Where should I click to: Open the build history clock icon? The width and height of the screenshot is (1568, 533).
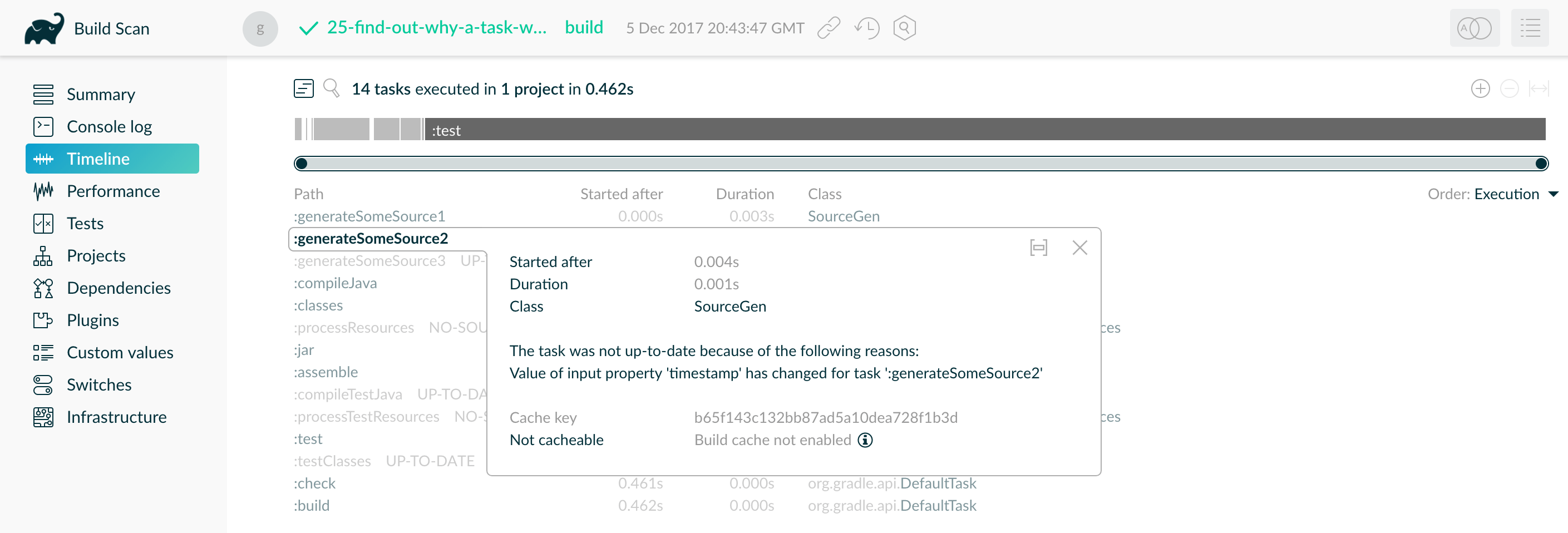coord(867,28)
